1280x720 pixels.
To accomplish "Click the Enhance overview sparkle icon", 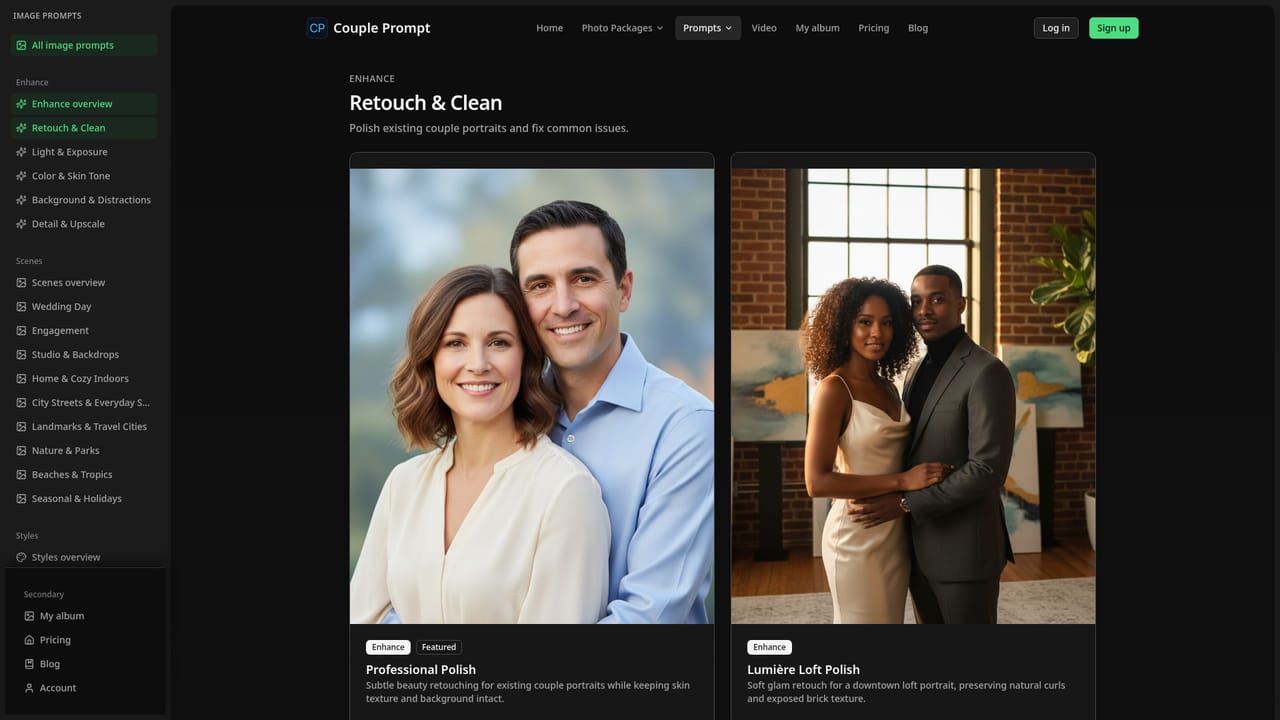I will 21,104.
